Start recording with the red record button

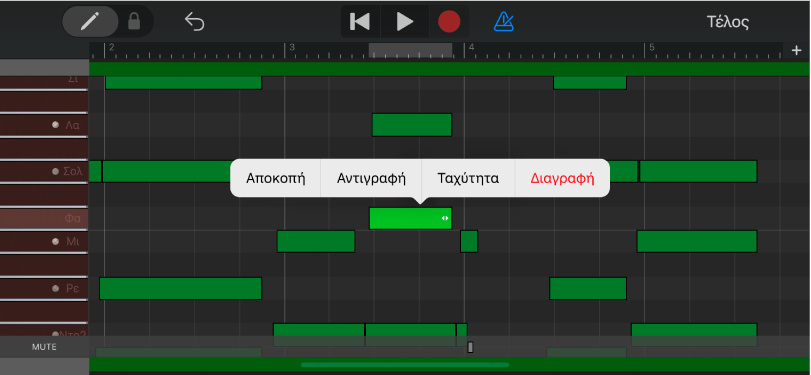(449, 22)
